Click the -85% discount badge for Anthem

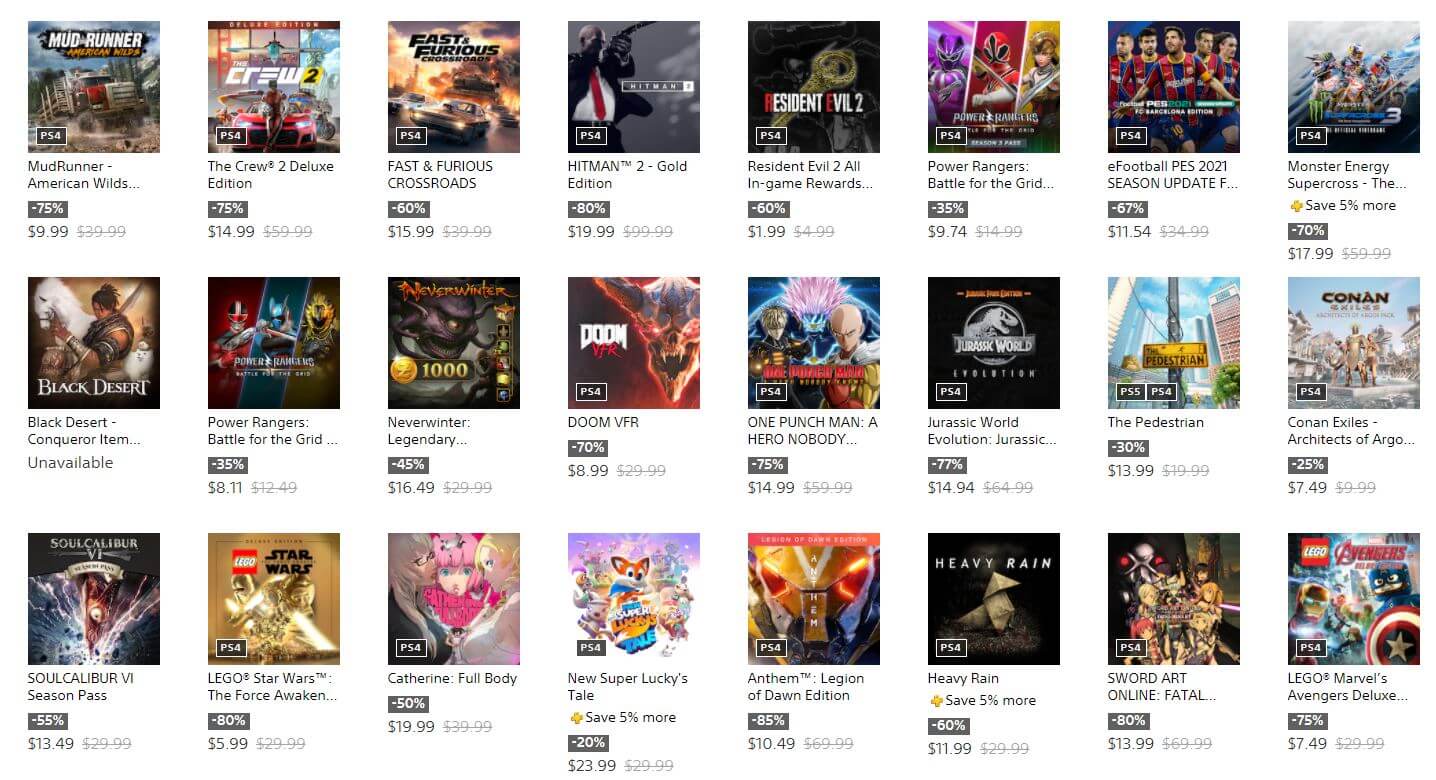(x=768, y=721)
